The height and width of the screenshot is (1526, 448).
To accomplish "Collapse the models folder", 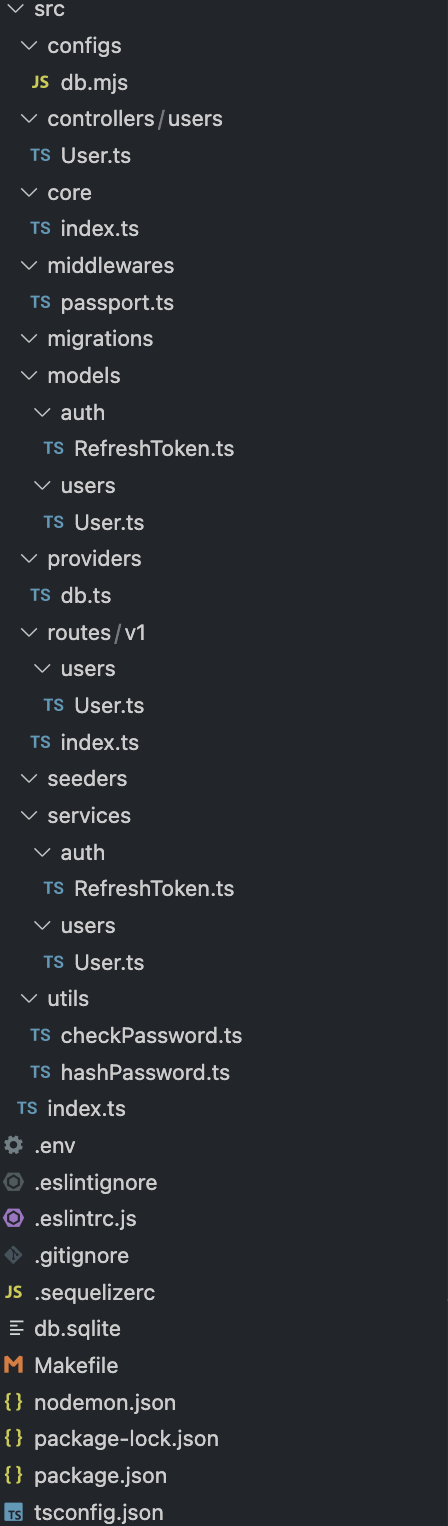I will pos(27,376).
